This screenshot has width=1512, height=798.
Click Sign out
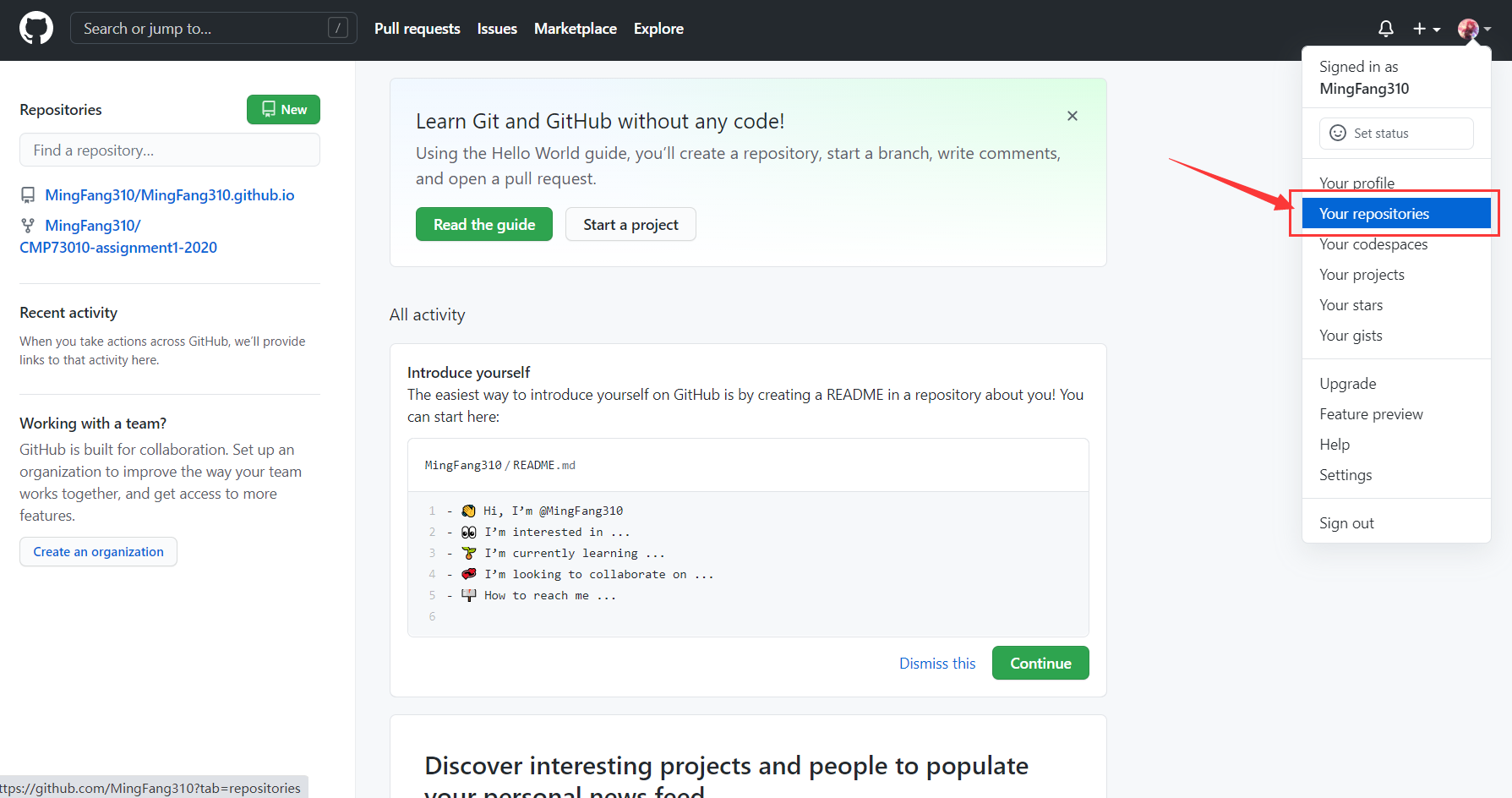tap(1396, 523)
